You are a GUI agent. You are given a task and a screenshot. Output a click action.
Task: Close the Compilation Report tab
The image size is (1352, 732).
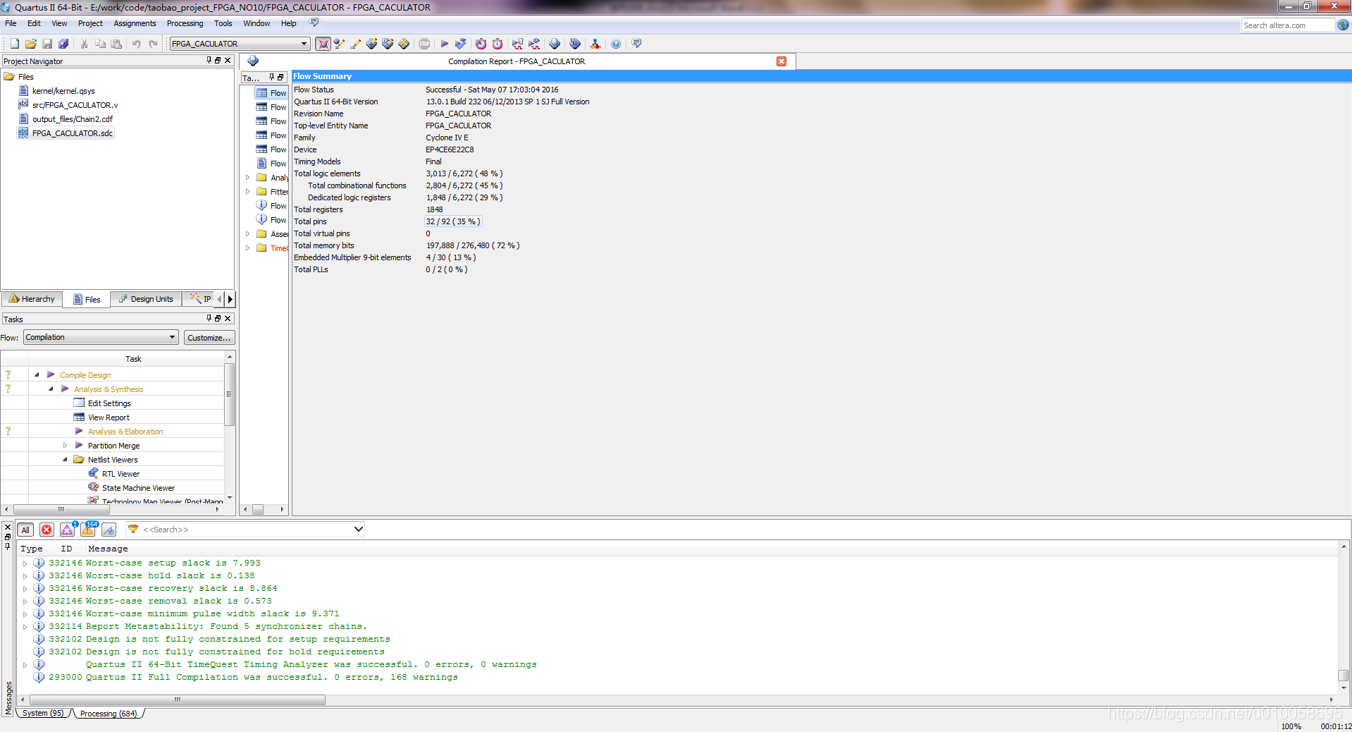[x=782, y=61]
